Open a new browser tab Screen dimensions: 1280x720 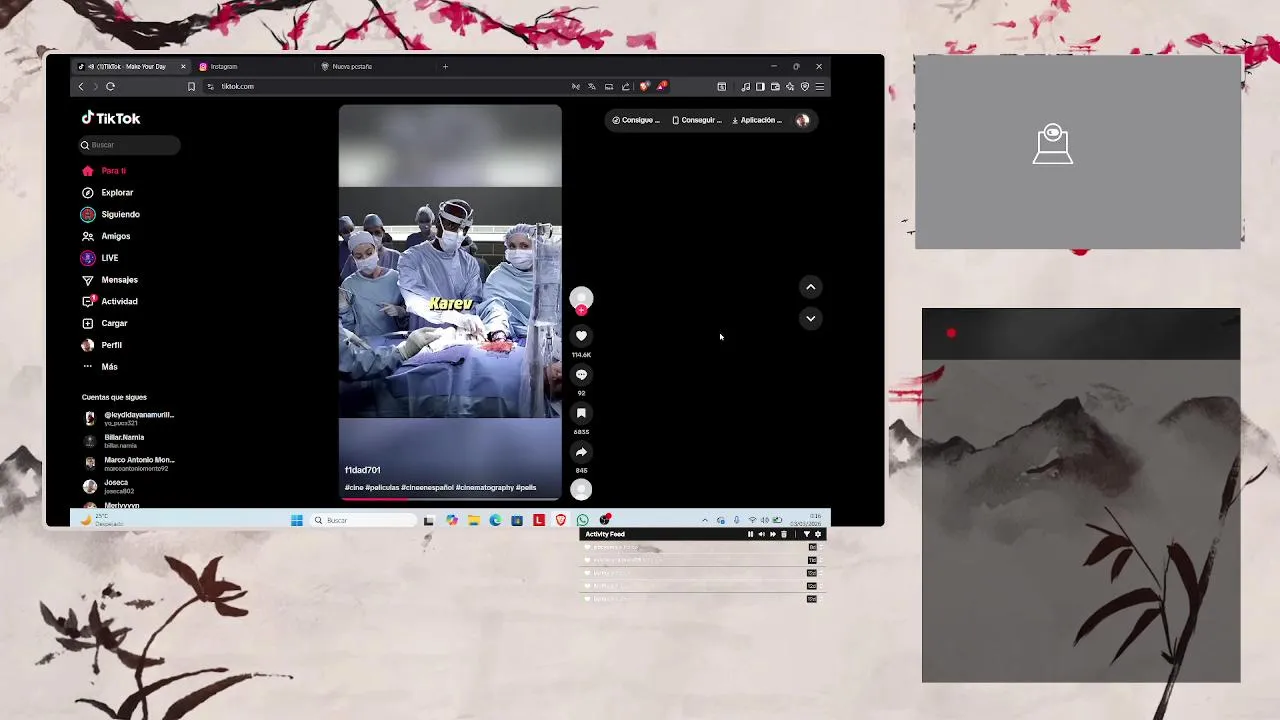point(445,67)
